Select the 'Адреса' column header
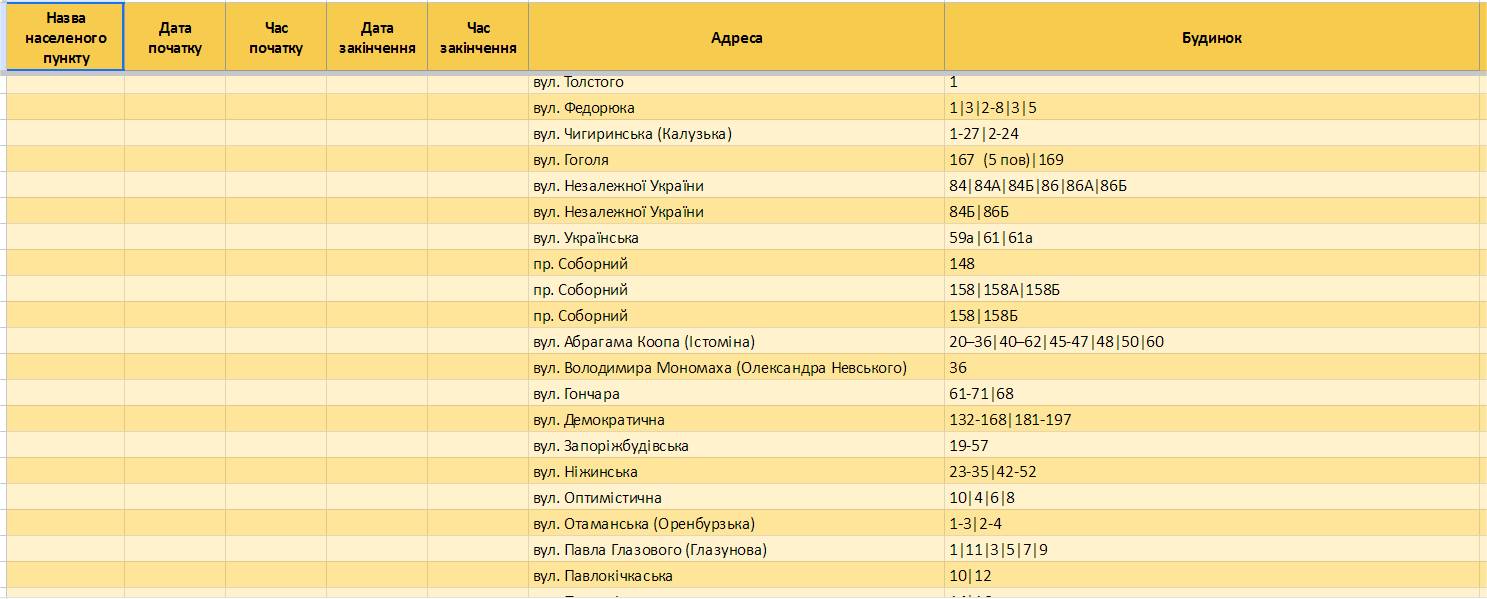 (737, 37)
